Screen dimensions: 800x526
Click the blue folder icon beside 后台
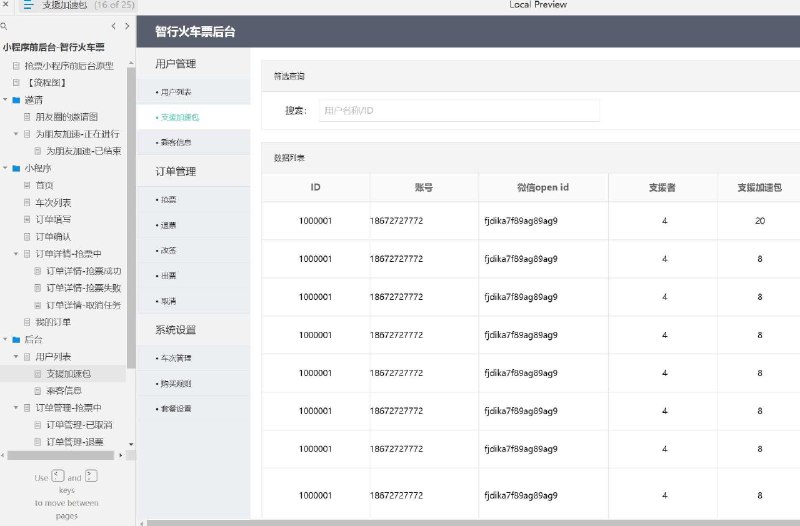(16, 340)
